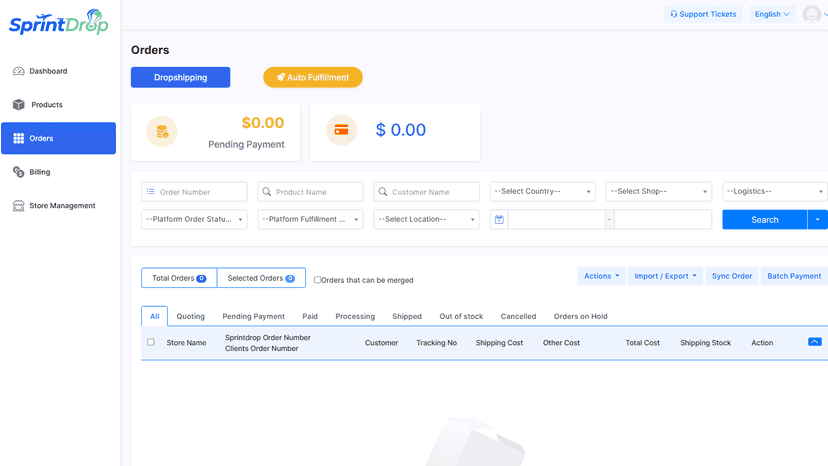Click the magnifier icon in Product Name
828x466 pixels.
(x=267, y=192)
